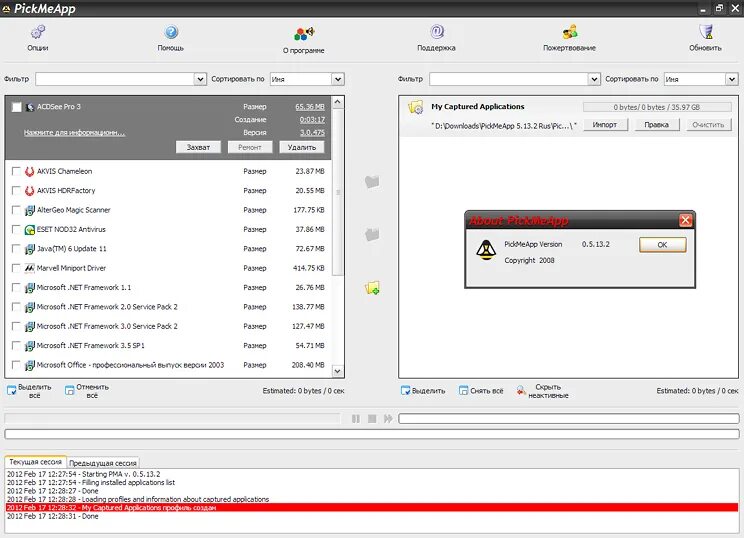Image resolution: width=744 pixels, height=538 pixels.
Task: Close the About PickMeApp dialog
Action: click(x=685, y=220)
